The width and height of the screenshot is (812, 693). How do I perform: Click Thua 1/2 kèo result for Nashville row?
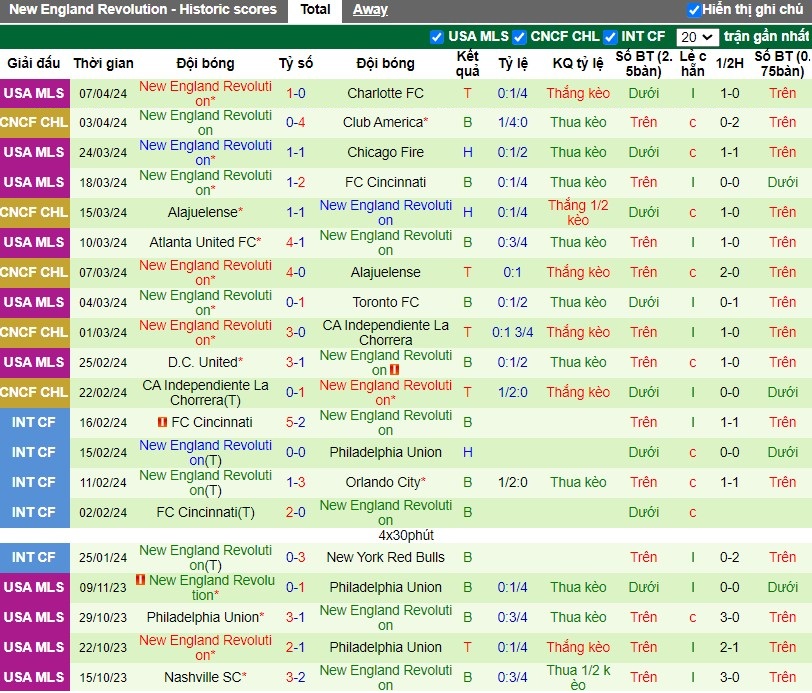(578, 677)
